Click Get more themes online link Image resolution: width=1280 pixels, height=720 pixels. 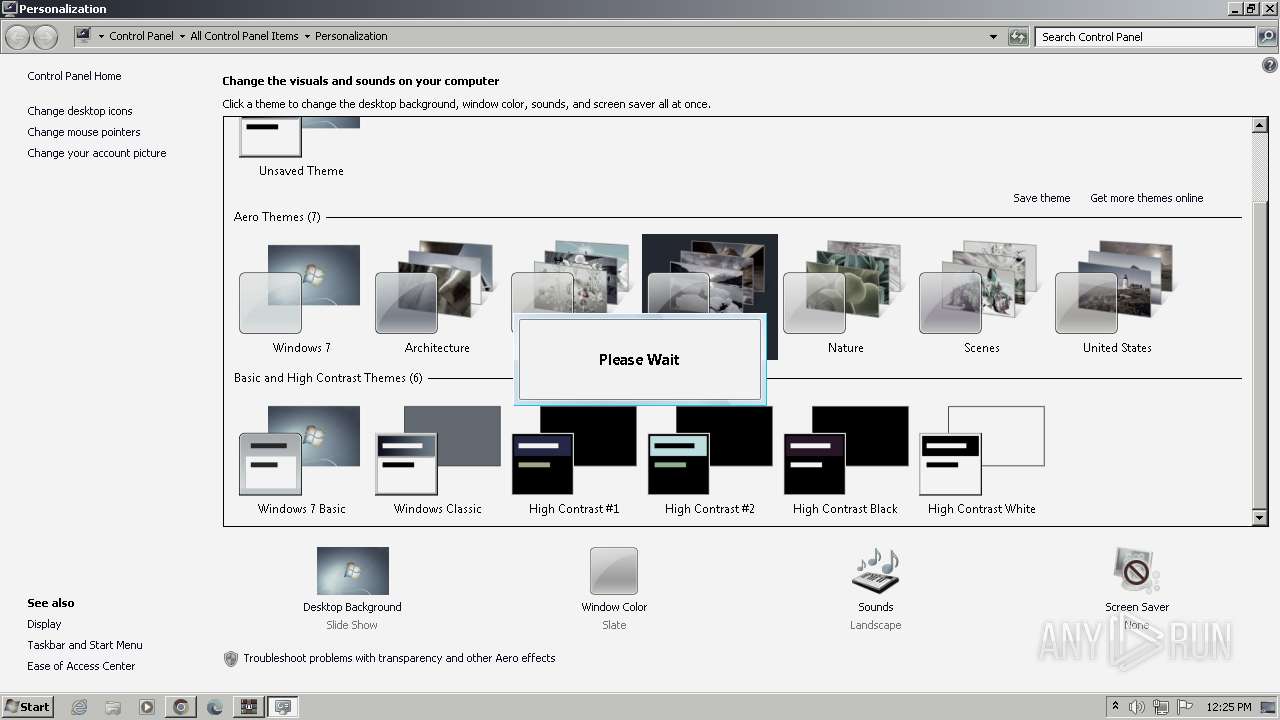(1146, 198)
